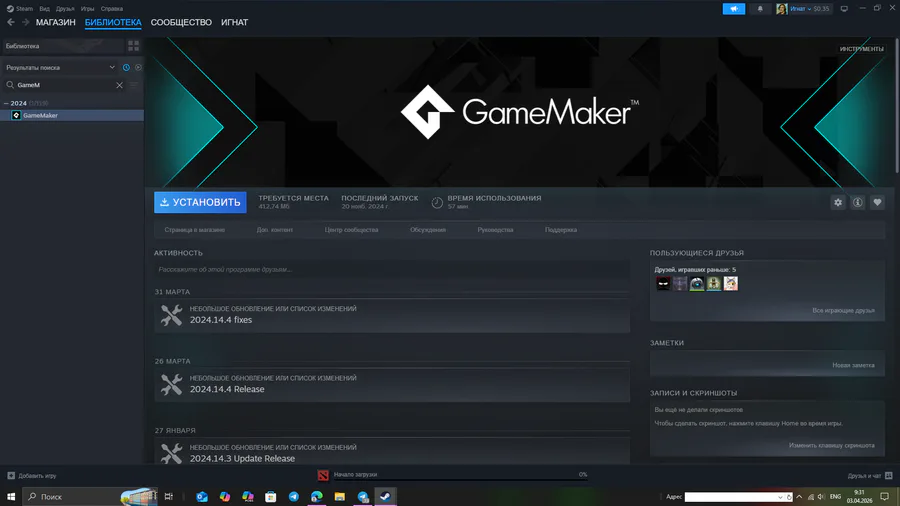Clear the search field with X
Screen dimensions: 900x506
119,85
